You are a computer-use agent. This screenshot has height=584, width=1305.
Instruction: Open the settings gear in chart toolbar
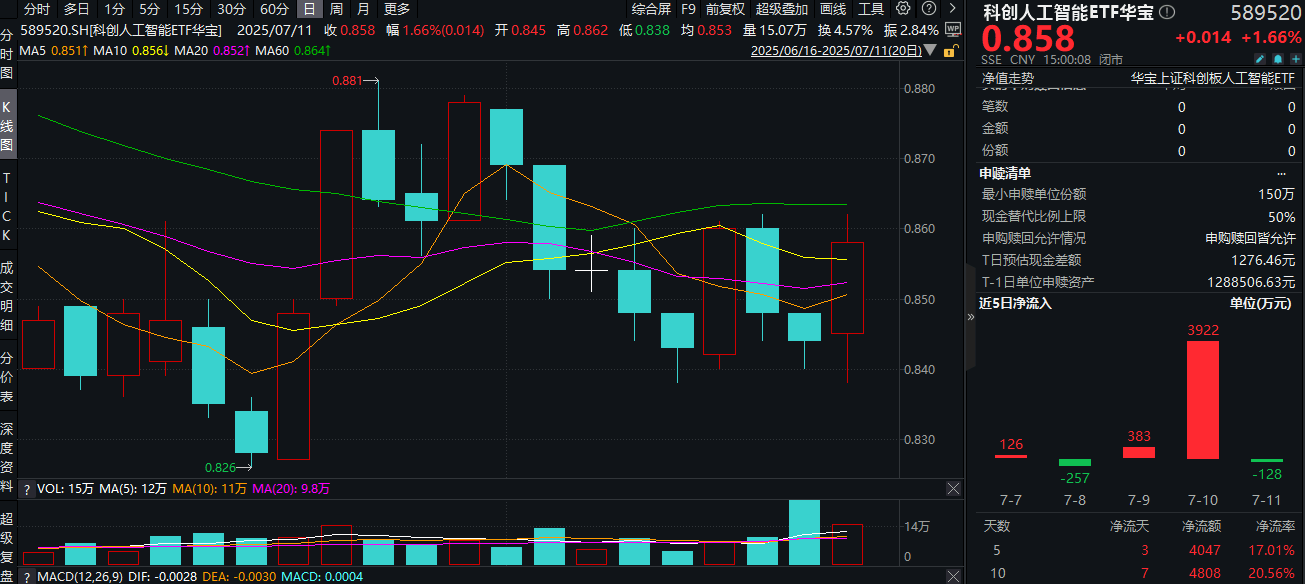[x=901, y=9]
